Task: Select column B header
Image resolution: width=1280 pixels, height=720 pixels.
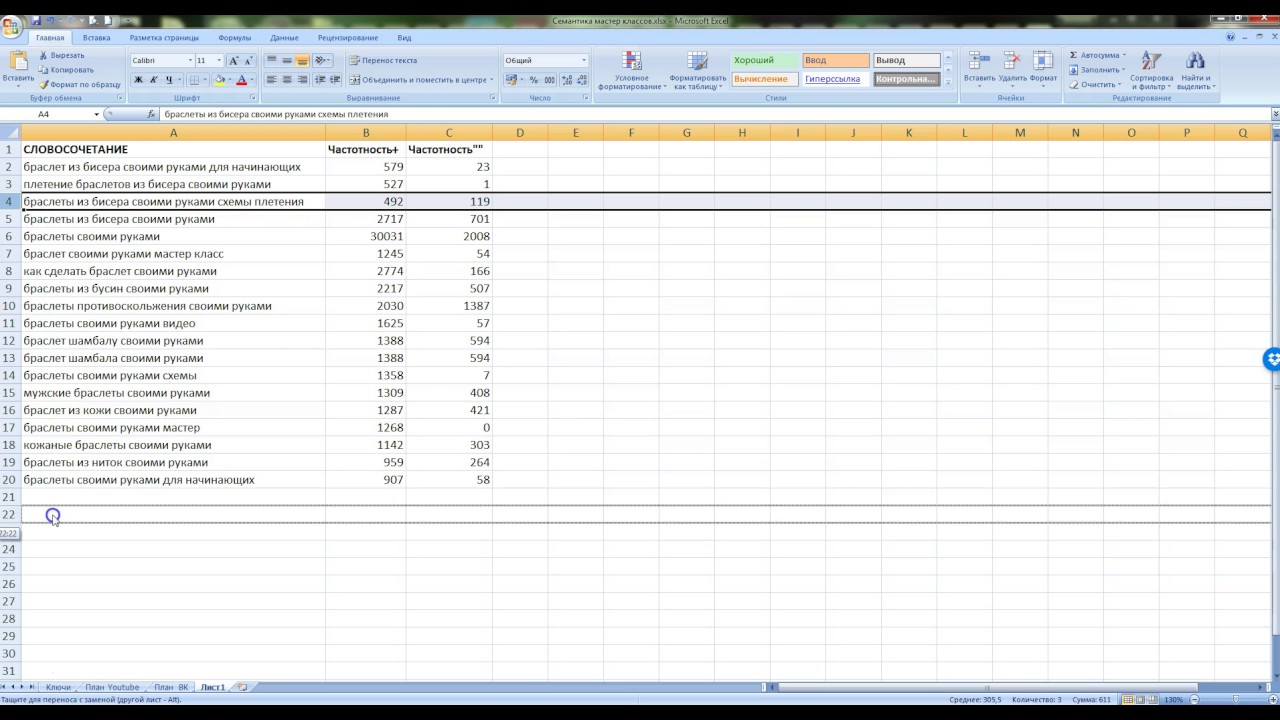Action: pos(365,133)
